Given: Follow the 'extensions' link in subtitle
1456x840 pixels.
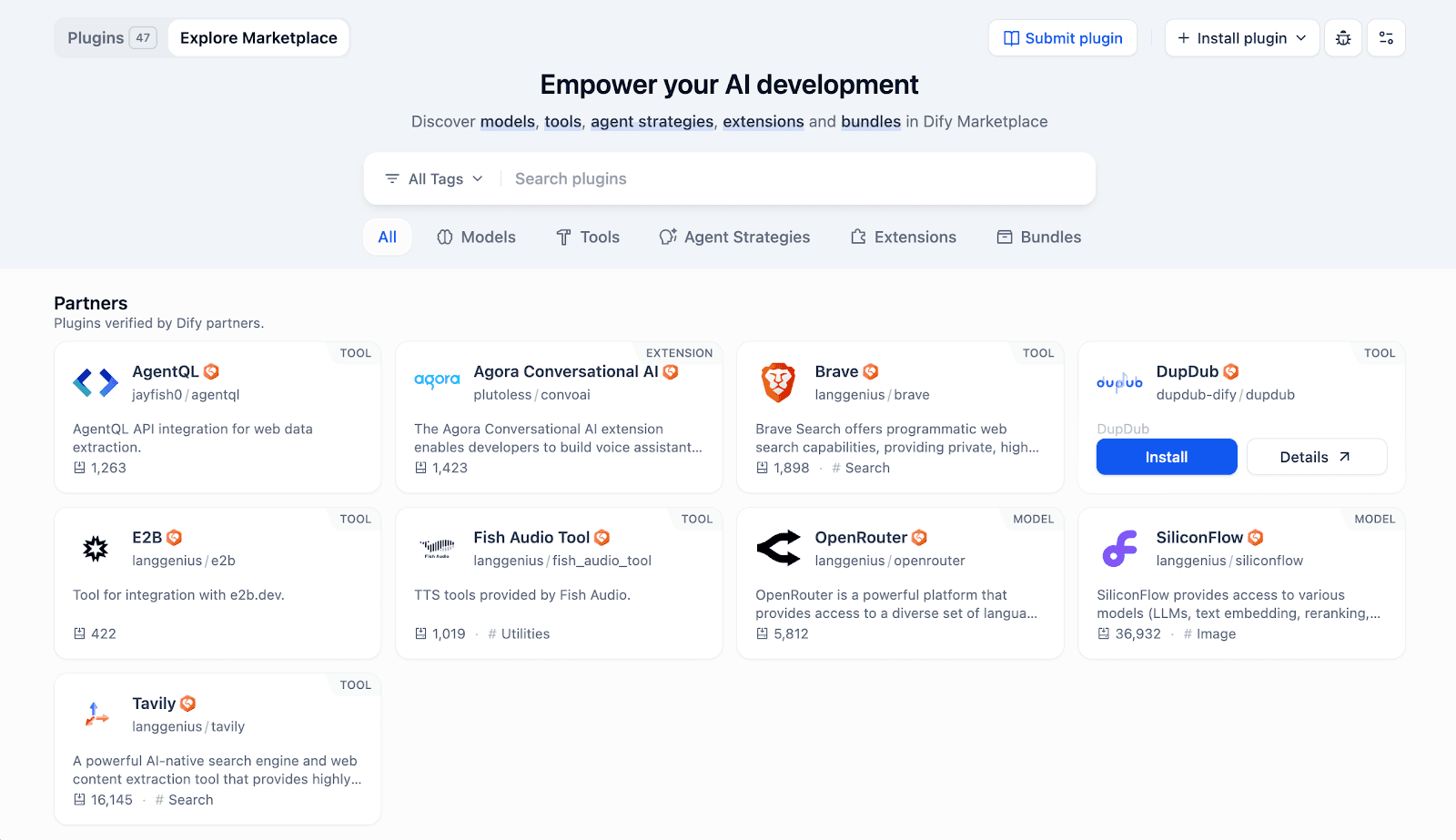Looking at the screenshot, I should [x=763, y=122].
